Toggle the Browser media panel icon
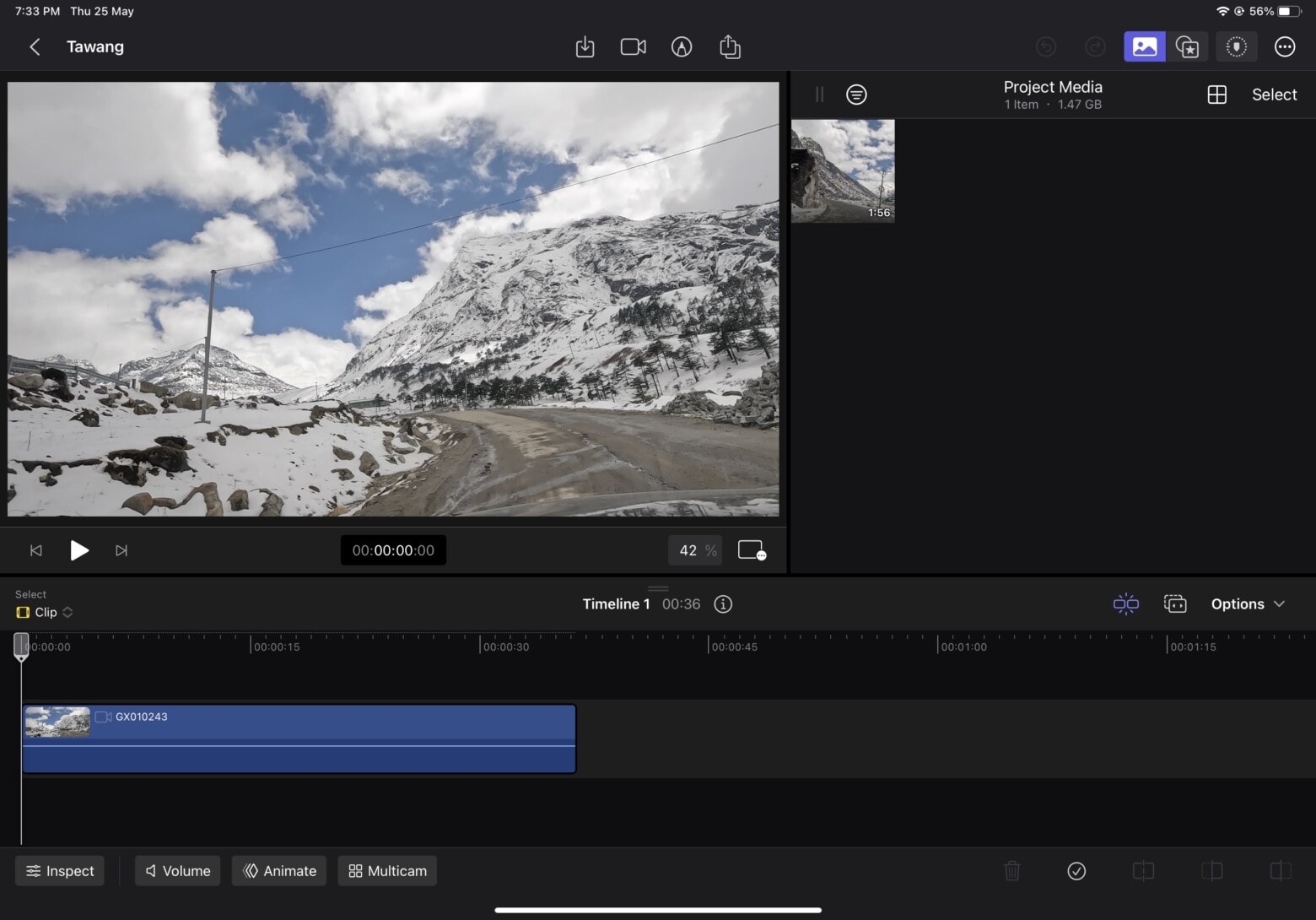The height and width of the screenshot is (920, 1316). click(x=1144, y=46)
